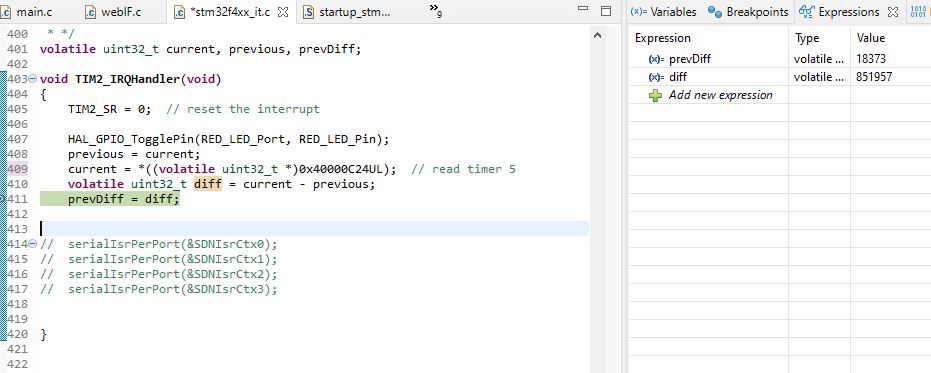Click the read timer 5 comment
The width and height of the screenshot is (931, 373).
463,169
